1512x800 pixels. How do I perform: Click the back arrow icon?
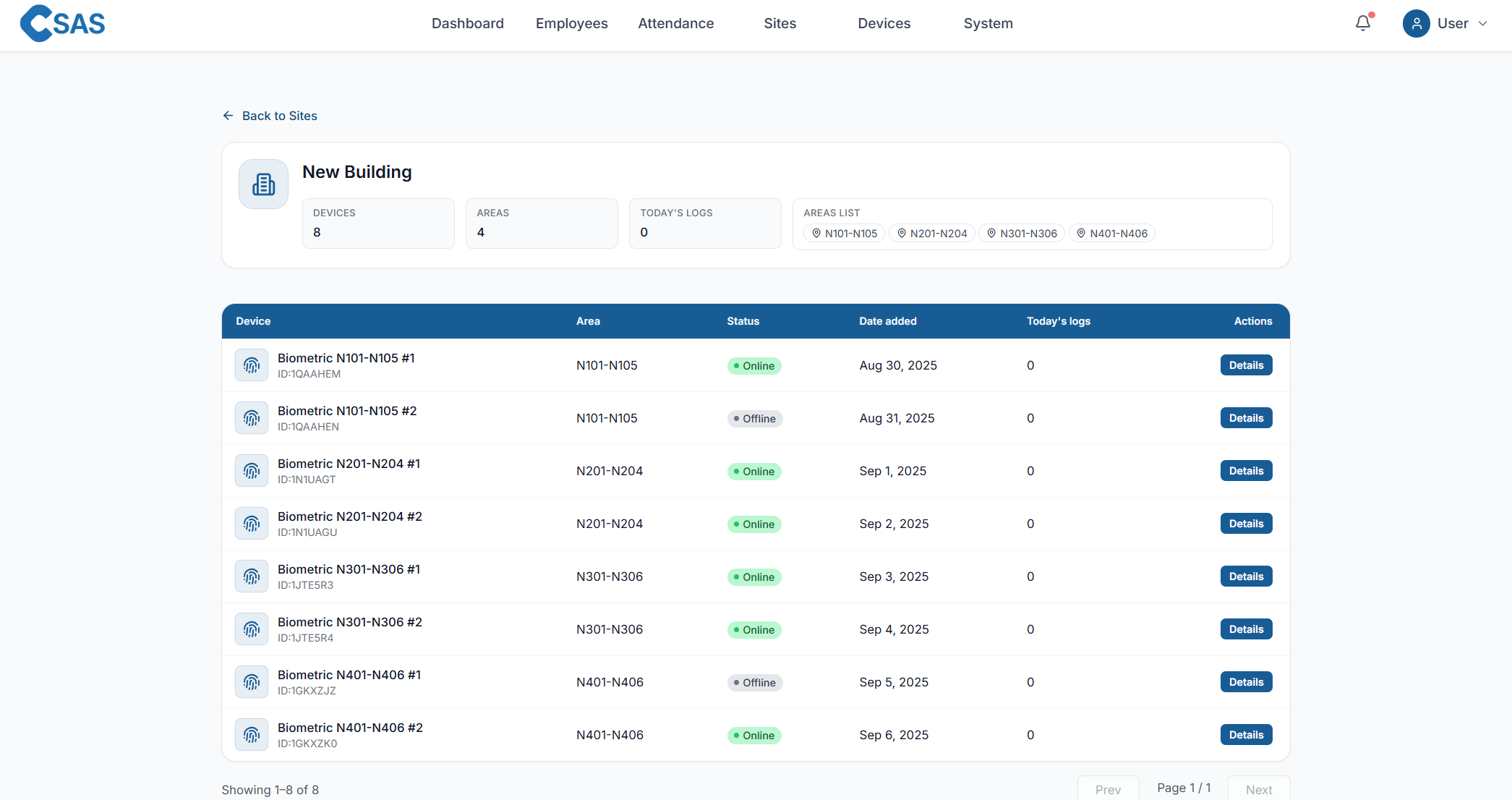[228, 116]
